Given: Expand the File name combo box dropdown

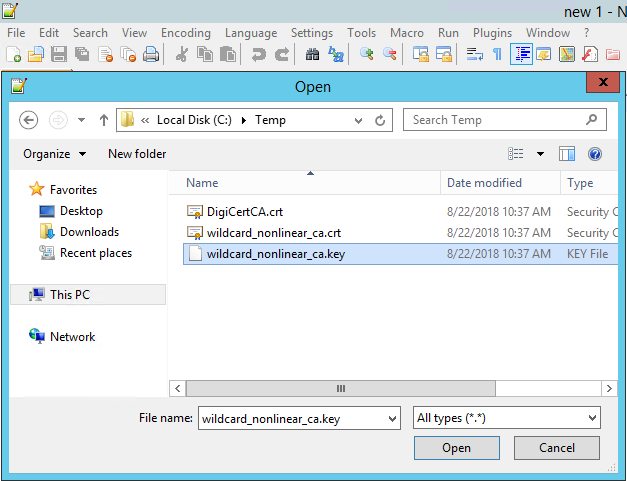Looking at the screenshot, I should click(x=392, y=419).
